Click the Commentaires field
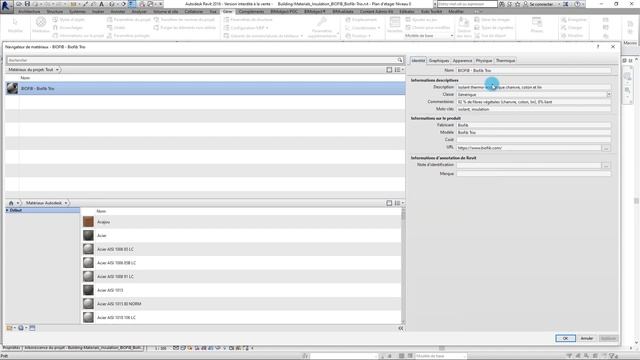This screenshot has width=640, height=360. (533, 102)
